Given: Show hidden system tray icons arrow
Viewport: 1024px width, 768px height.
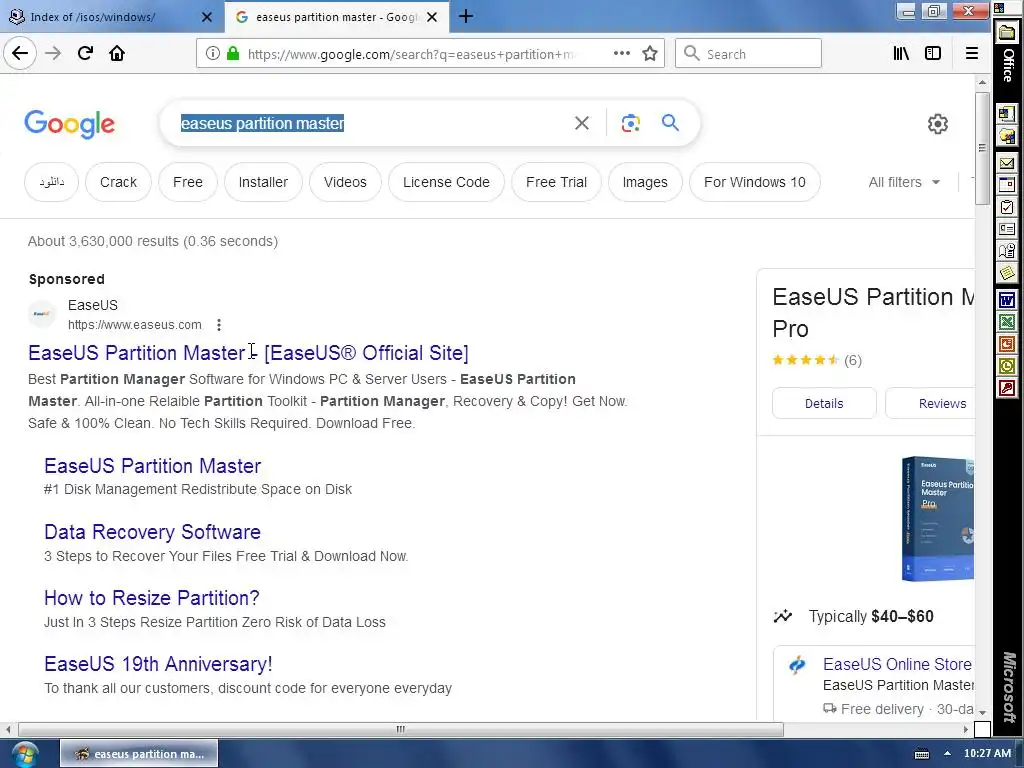Looking at the screenshot, I should pyautogui.click(x=948, y=754).
